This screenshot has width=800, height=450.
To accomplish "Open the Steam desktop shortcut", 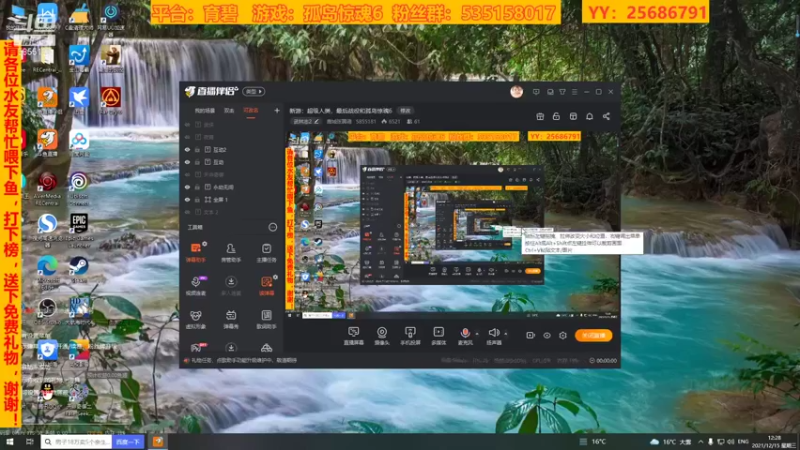I will click(78, 269).
